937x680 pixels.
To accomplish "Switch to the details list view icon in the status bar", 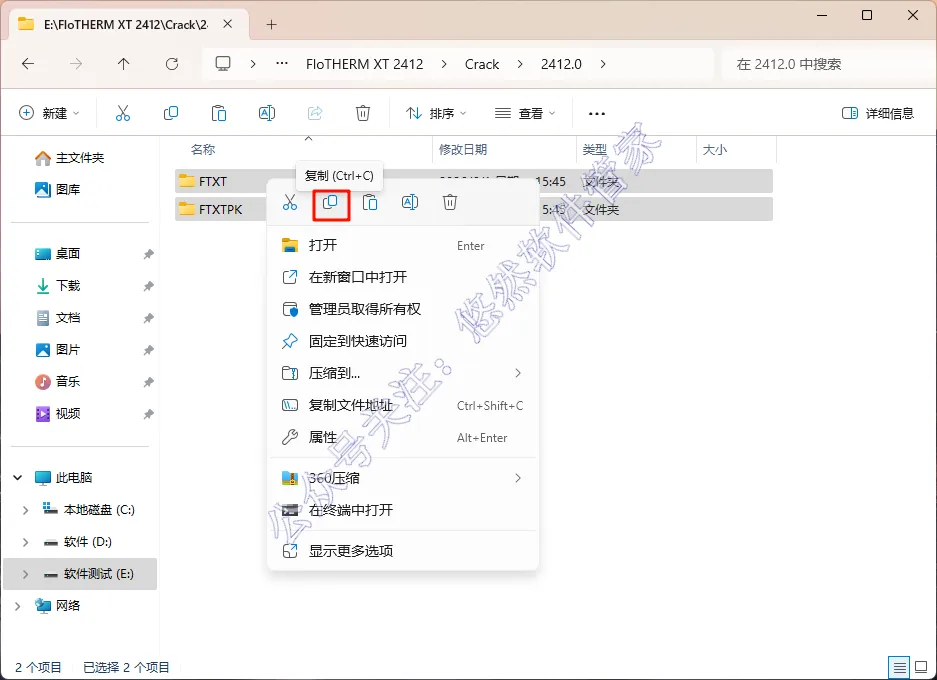I will click(899, 667).
